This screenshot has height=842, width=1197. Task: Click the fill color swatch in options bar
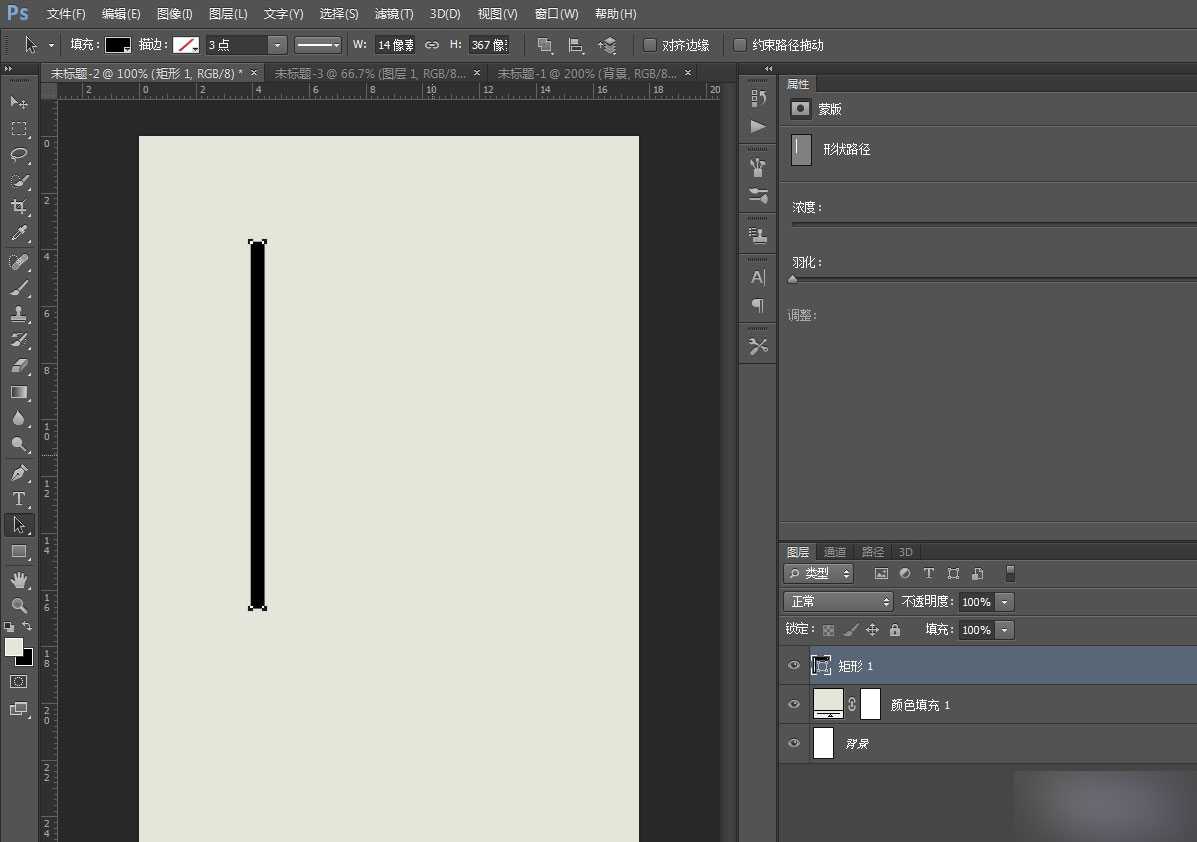118,45
